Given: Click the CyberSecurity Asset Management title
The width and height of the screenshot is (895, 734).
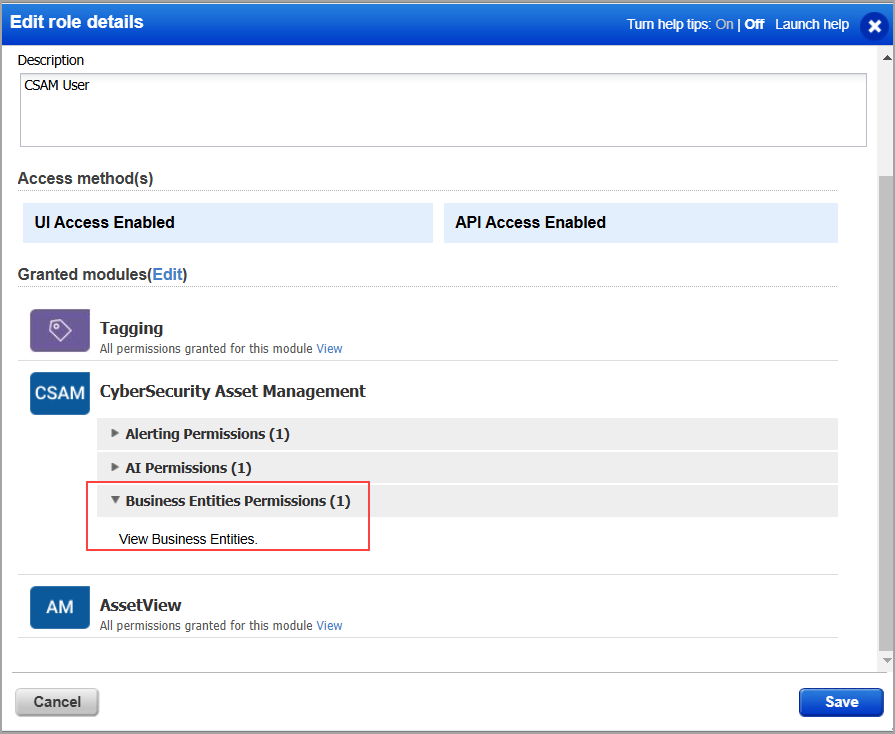Looking at the screenshot, I should click(232, 392).
